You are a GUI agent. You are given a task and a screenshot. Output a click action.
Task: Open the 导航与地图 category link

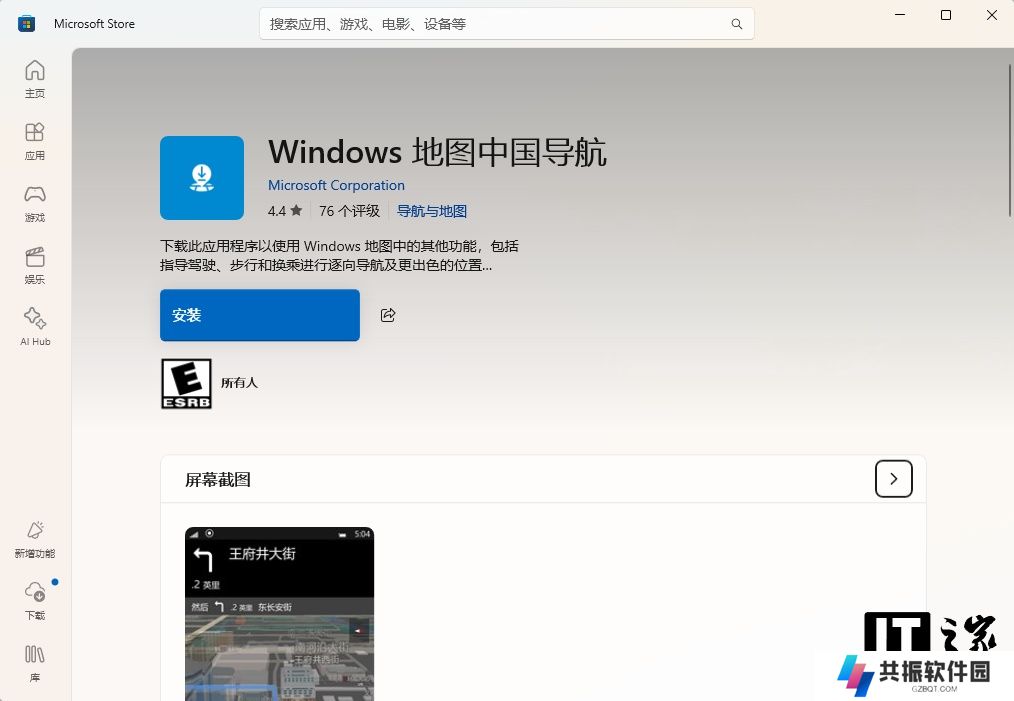click(431, 211)
